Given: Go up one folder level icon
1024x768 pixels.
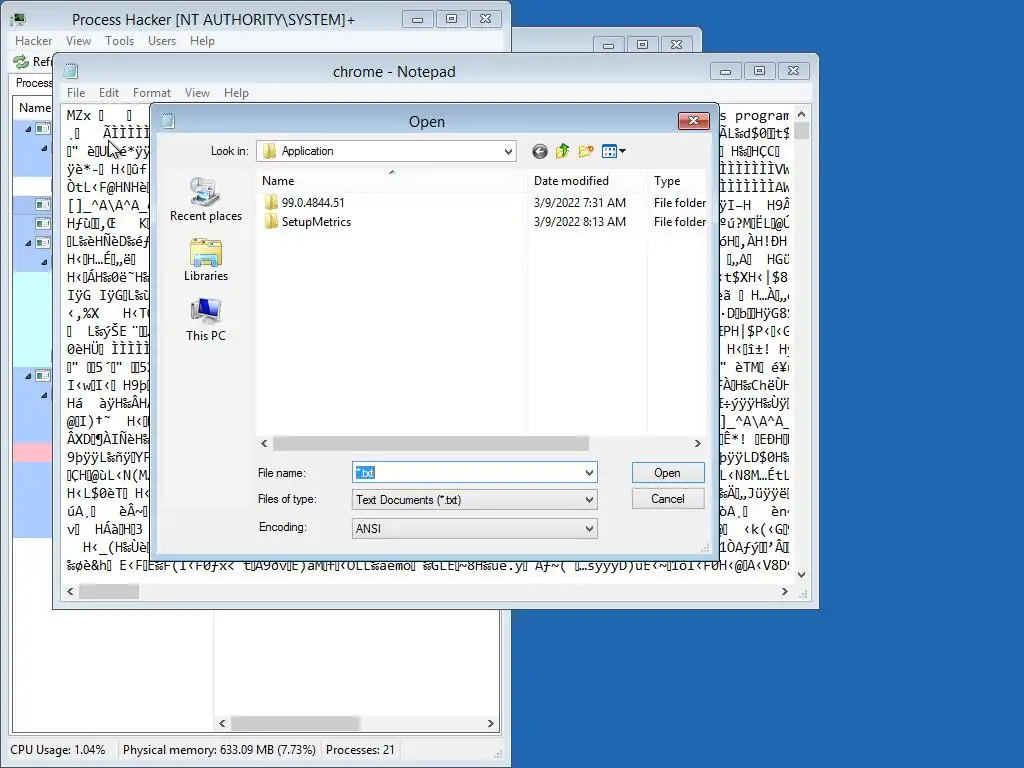Looking at the screenshot, I should (x=562, y=152).
